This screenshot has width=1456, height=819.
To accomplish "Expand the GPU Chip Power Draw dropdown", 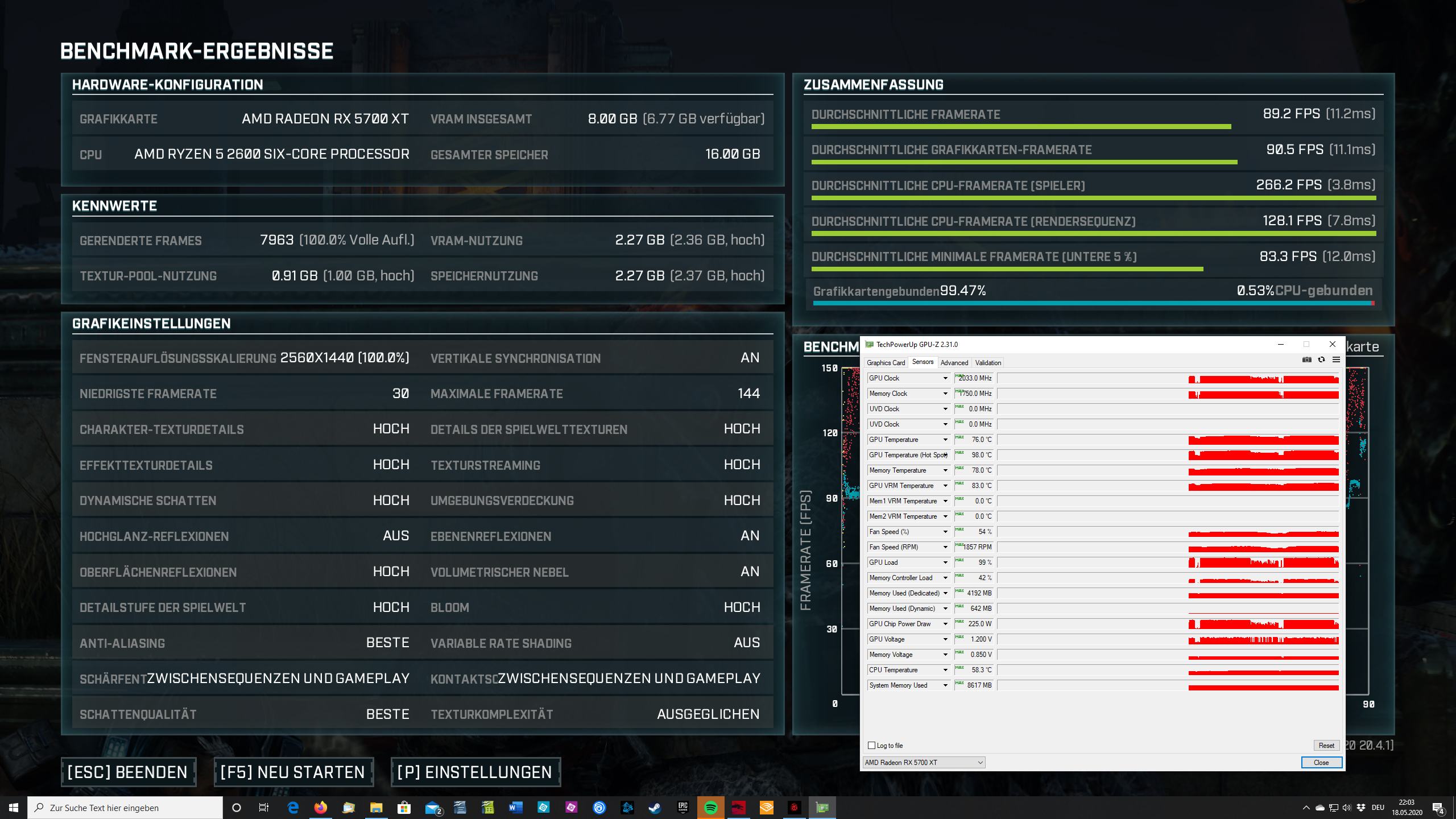I will point(946,624).
